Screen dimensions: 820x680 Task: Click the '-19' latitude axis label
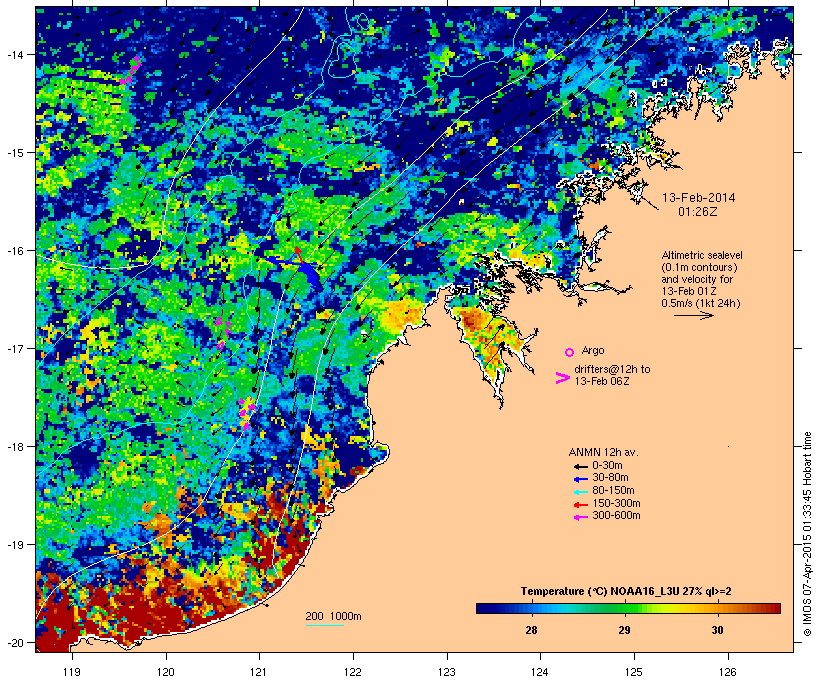[14, 545]
